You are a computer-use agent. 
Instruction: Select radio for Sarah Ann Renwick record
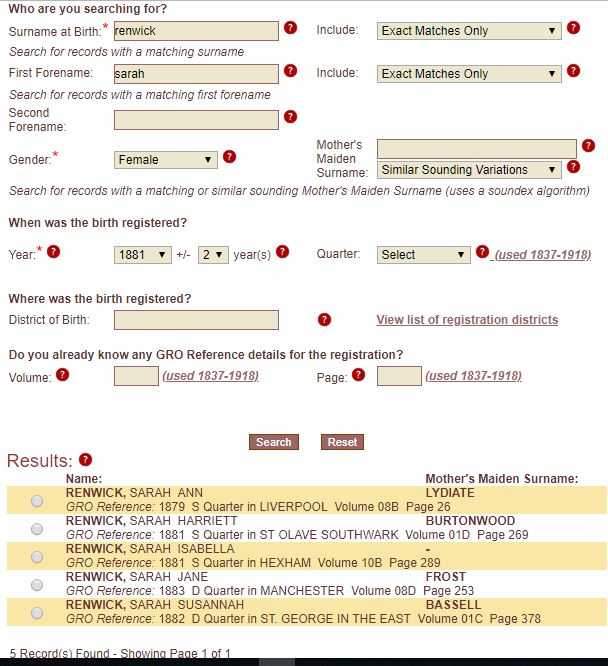37,501
